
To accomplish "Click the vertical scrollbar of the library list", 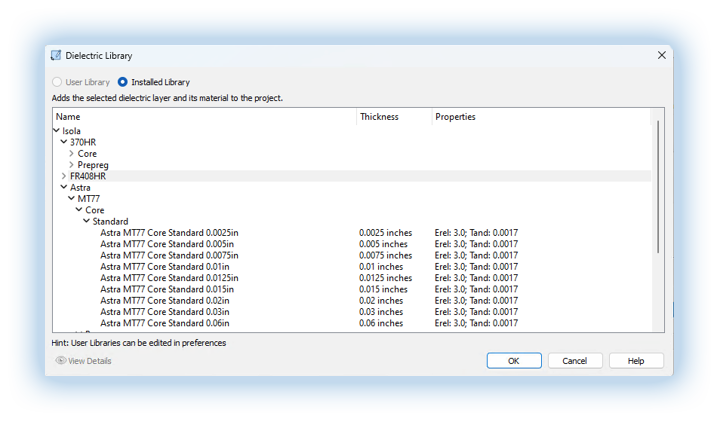I will (x=658, y=187).
